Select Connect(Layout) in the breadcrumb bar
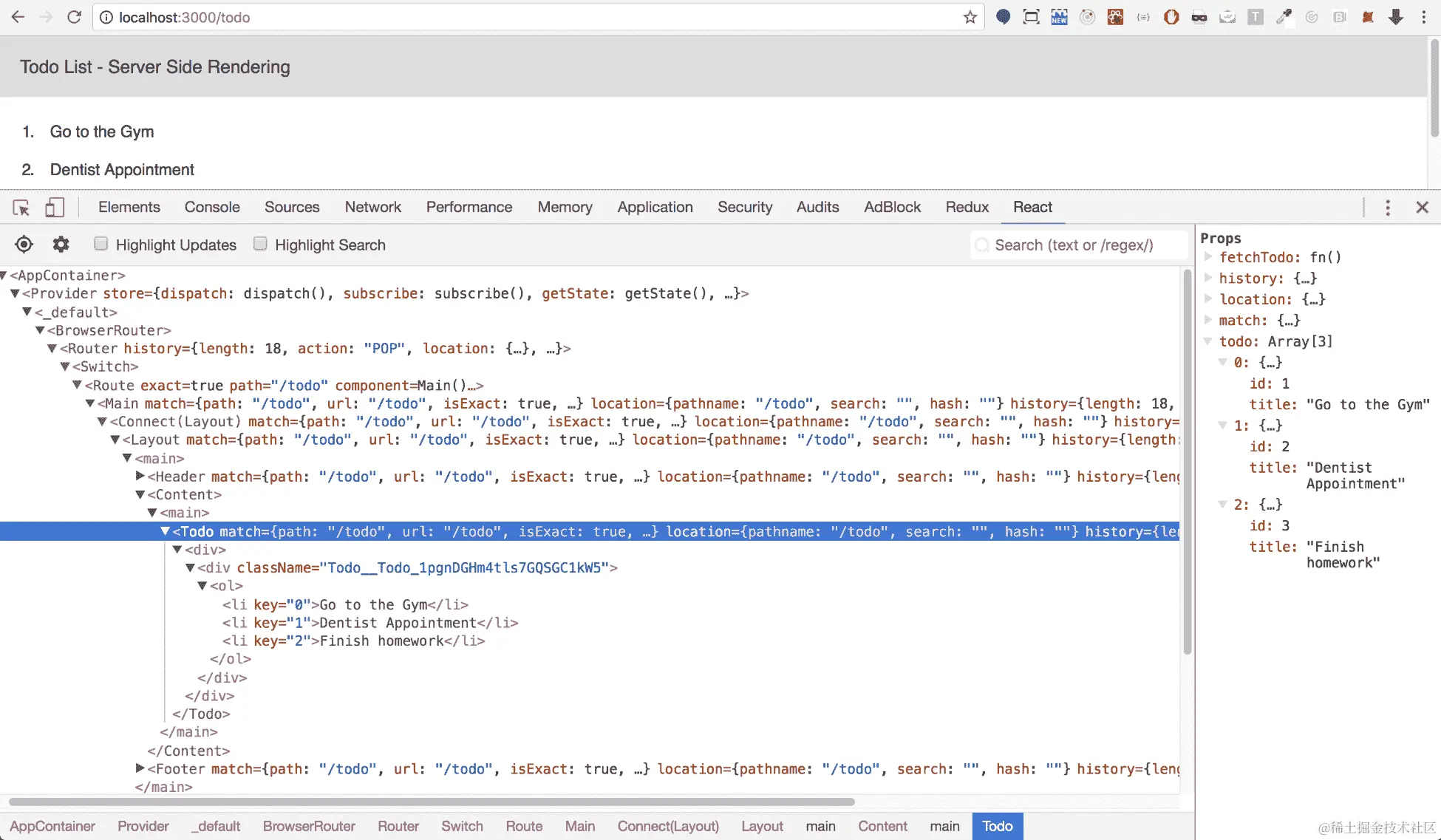1441x840 pixels. pyautogui.click(x=668, y=826)
